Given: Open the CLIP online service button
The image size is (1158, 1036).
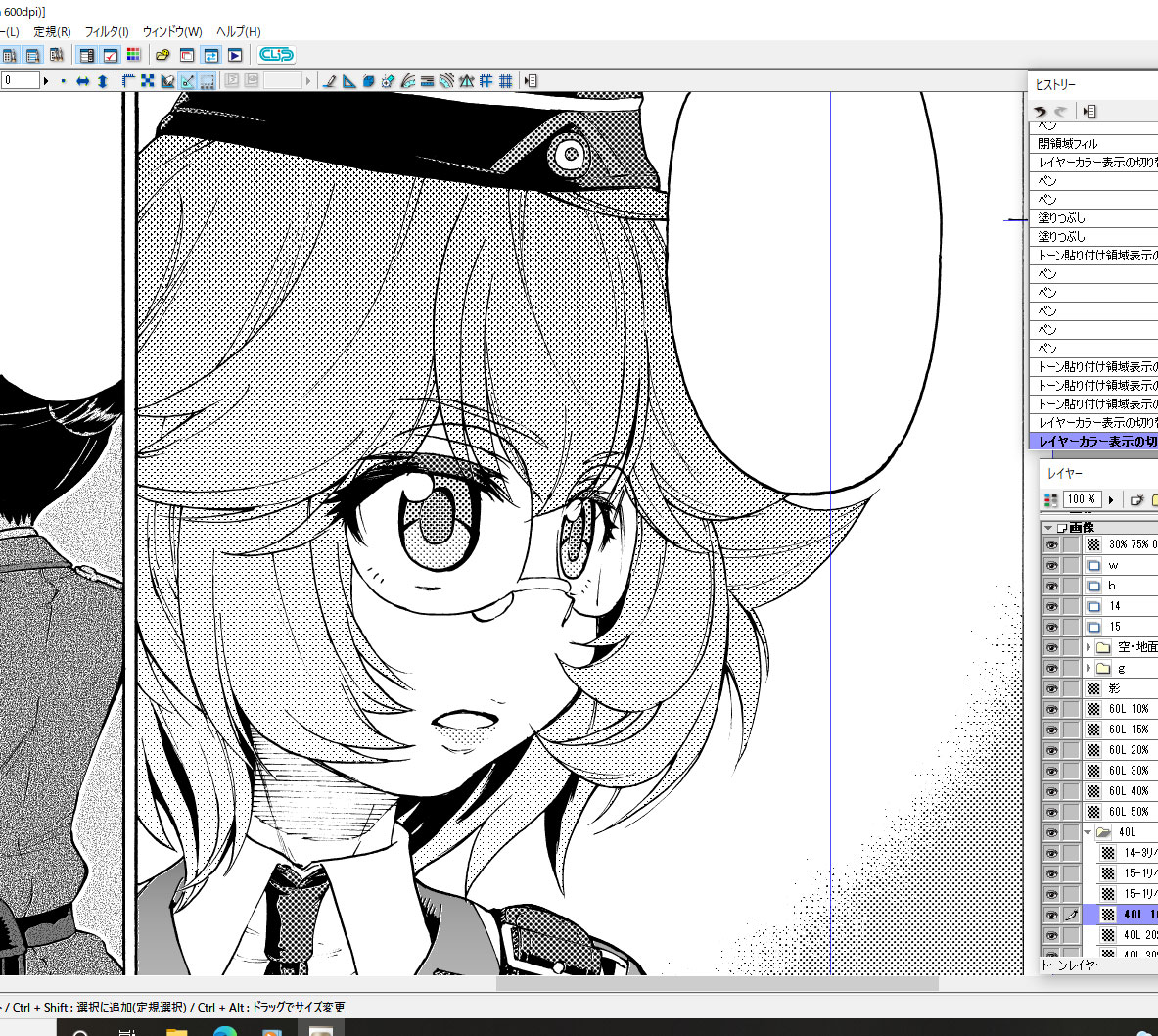Looking at the screenshot, I should 276,55.
